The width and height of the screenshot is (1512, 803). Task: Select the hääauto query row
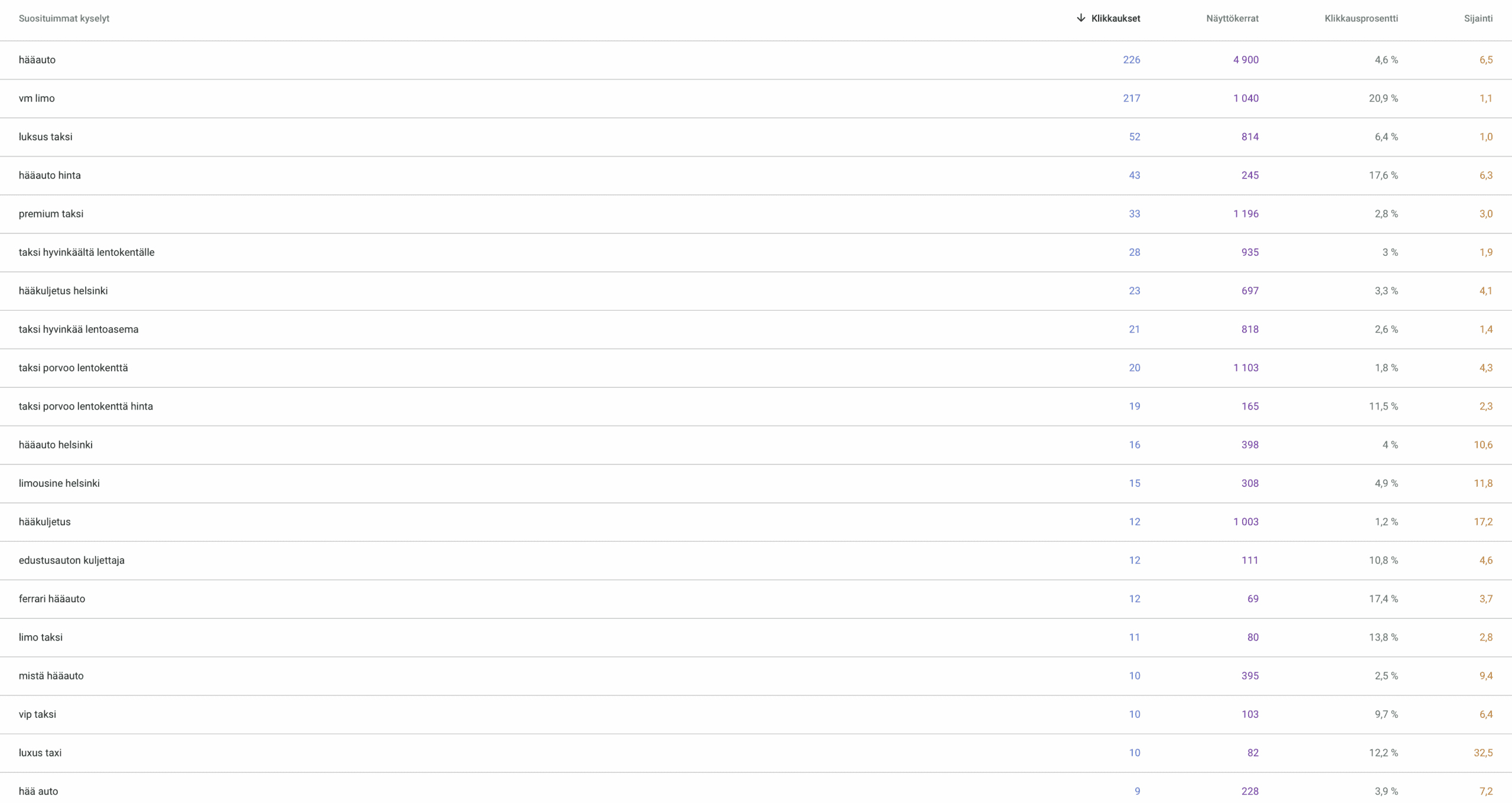[x=37, y=60]
